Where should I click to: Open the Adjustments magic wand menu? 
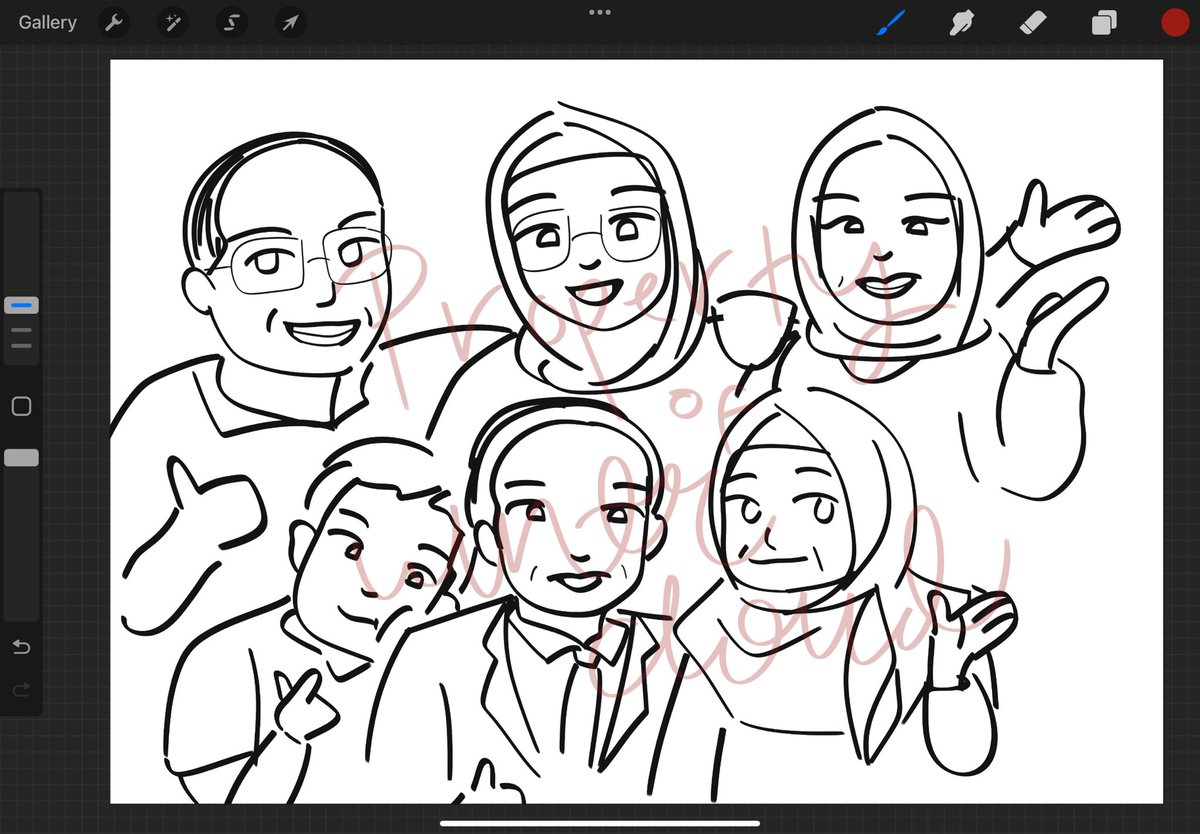(172, 23)
